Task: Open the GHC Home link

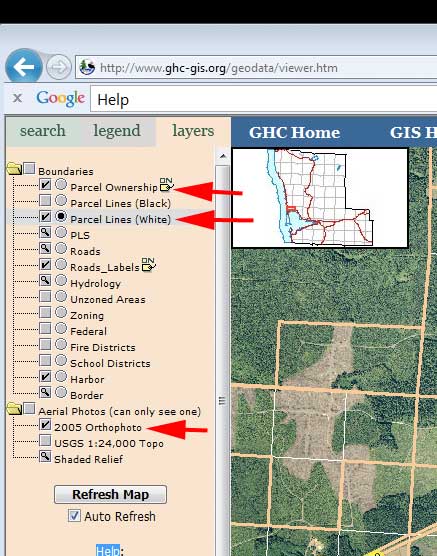Action: [294, 133]
